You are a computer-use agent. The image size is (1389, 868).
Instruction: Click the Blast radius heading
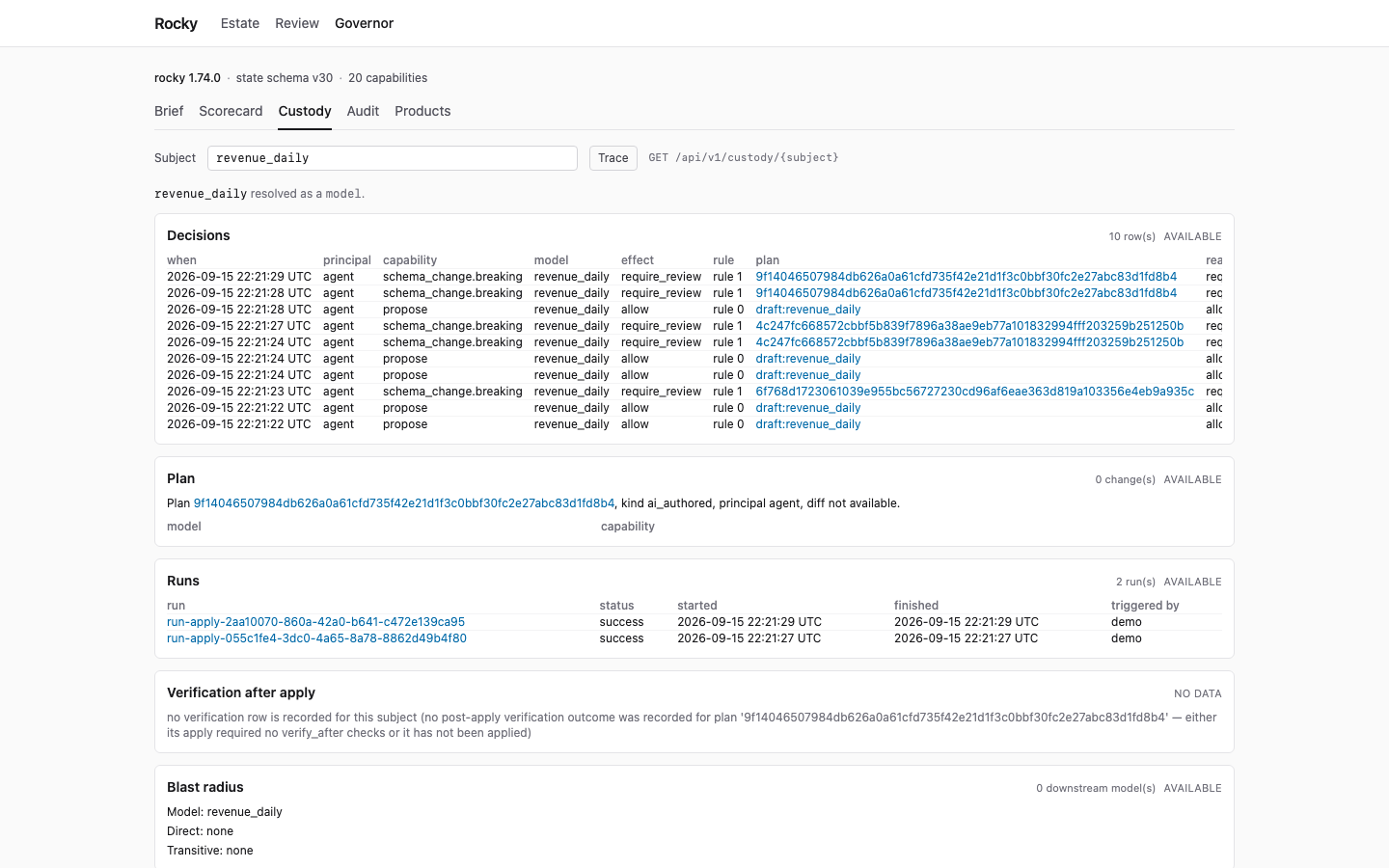coord(205,787)
